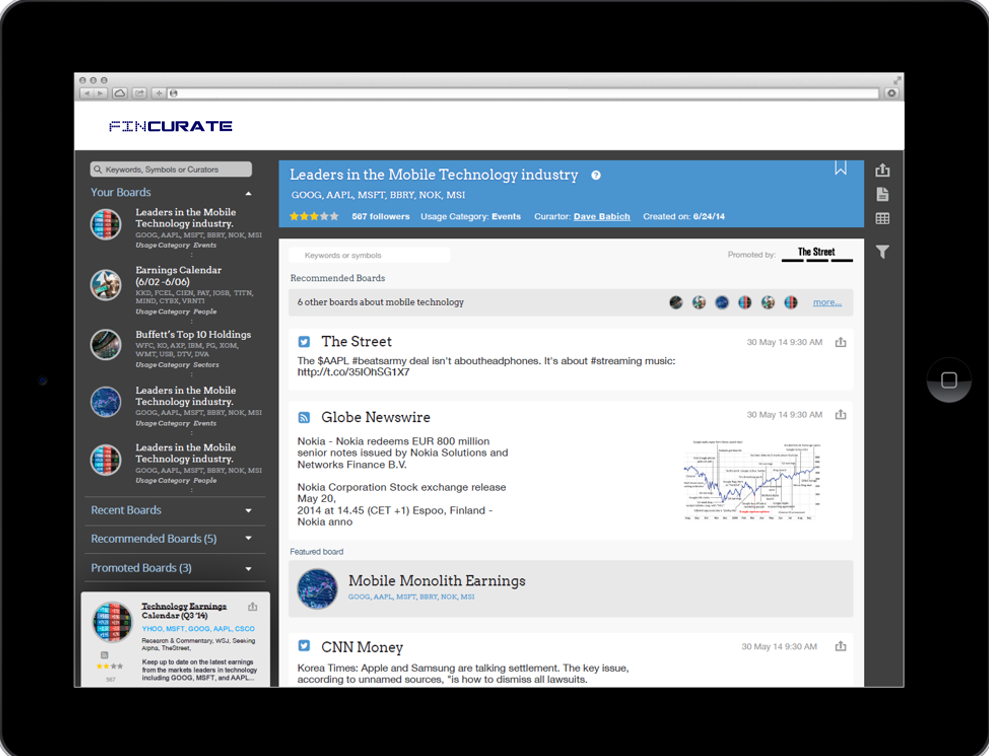Click The Street post title
989x756 pixels.
coord(356,341)
